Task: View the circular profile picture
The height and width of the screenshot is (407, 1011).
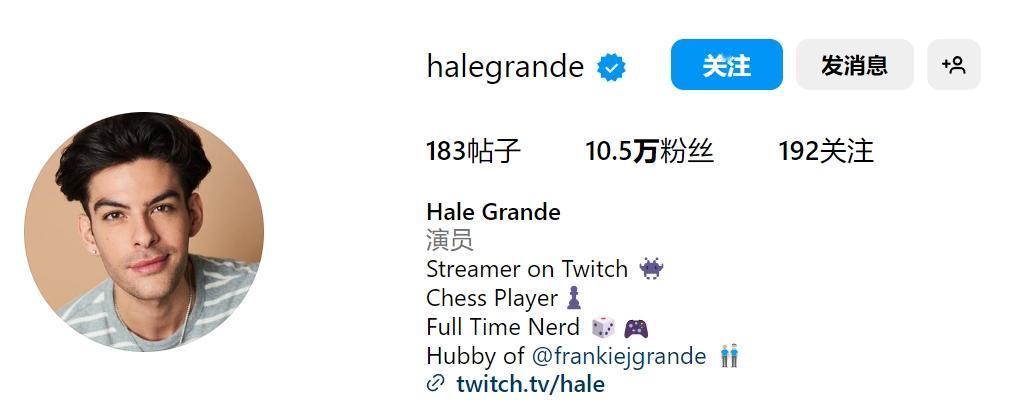Action: tap(144, 232)
